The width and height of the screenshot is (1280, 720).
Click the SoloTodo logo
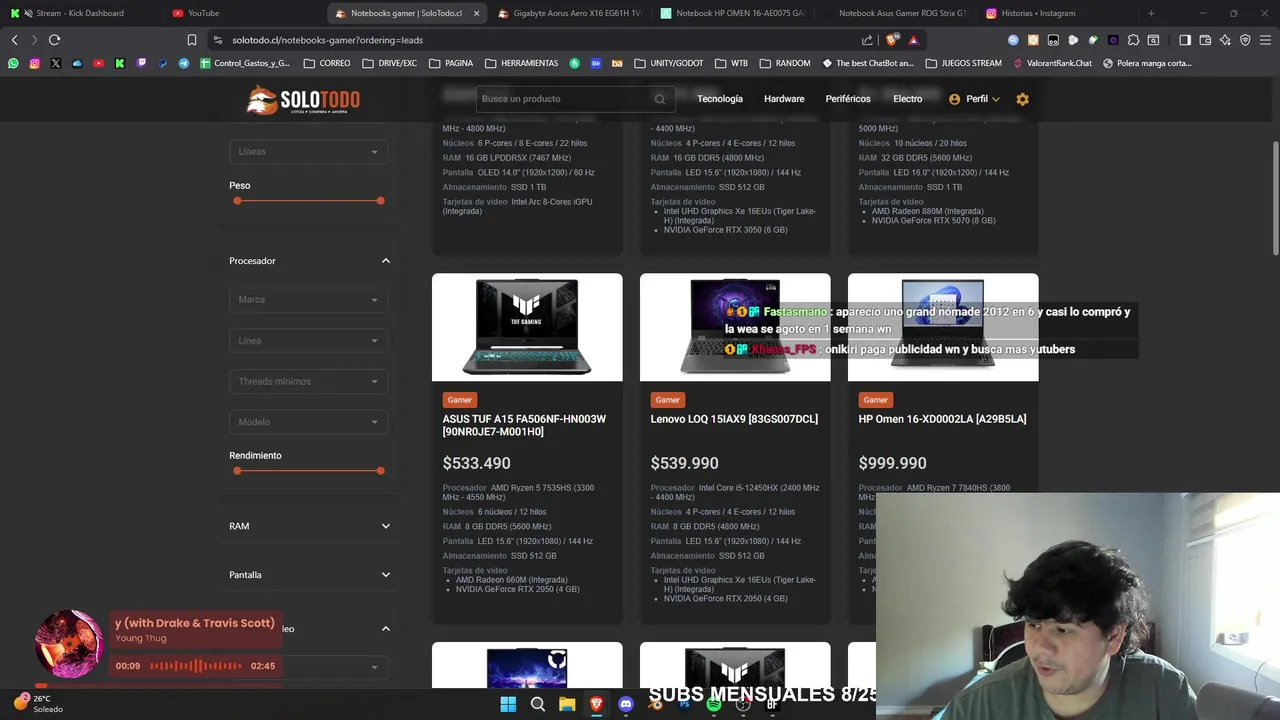[303, 99]
